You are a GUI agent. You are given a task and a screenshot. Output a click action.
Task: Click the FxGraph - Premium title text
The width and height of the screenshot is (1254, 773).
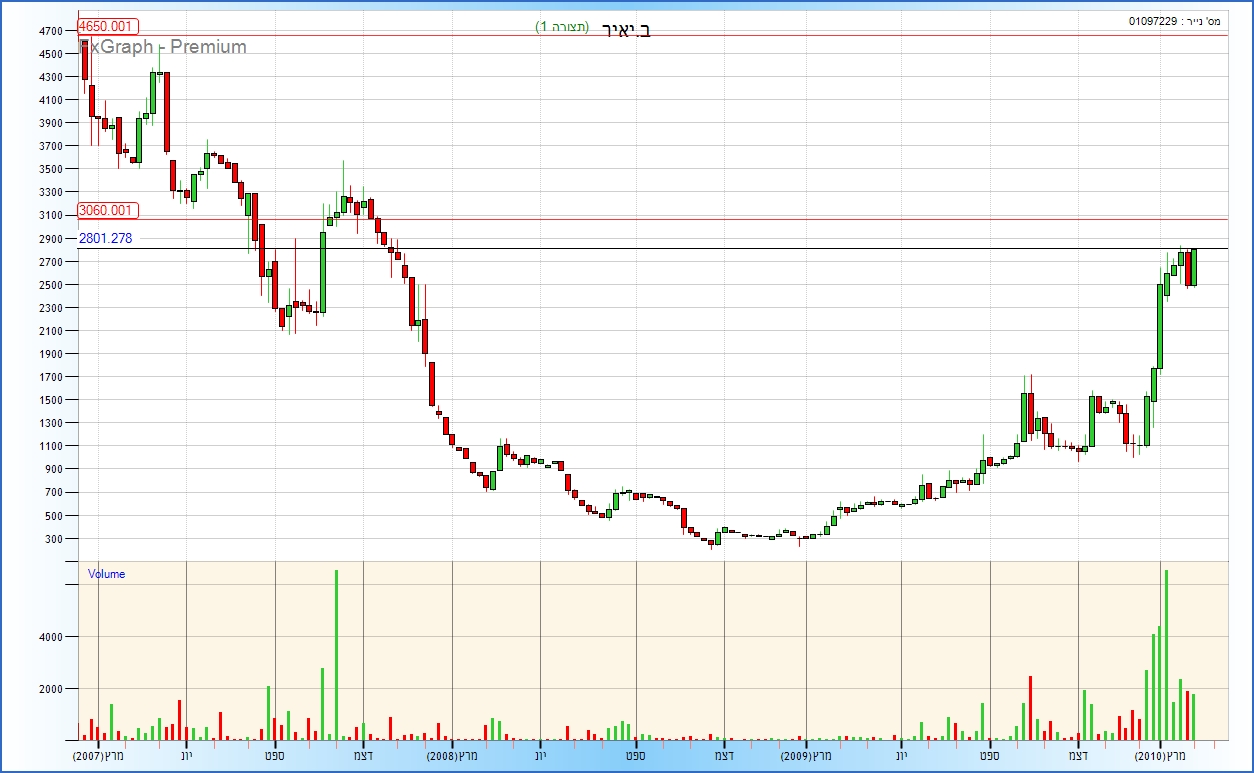(x=163, y=47)
